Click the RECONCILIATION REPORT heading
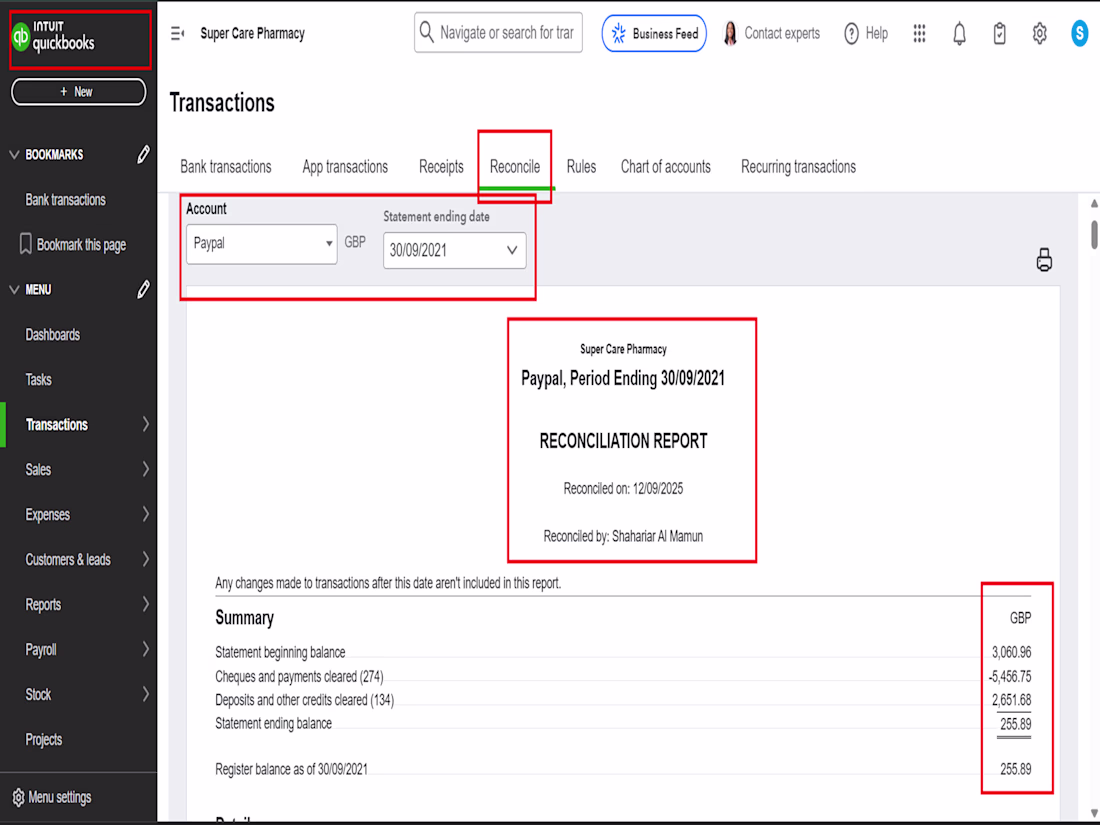The image size is (1100, 825). 623,441
